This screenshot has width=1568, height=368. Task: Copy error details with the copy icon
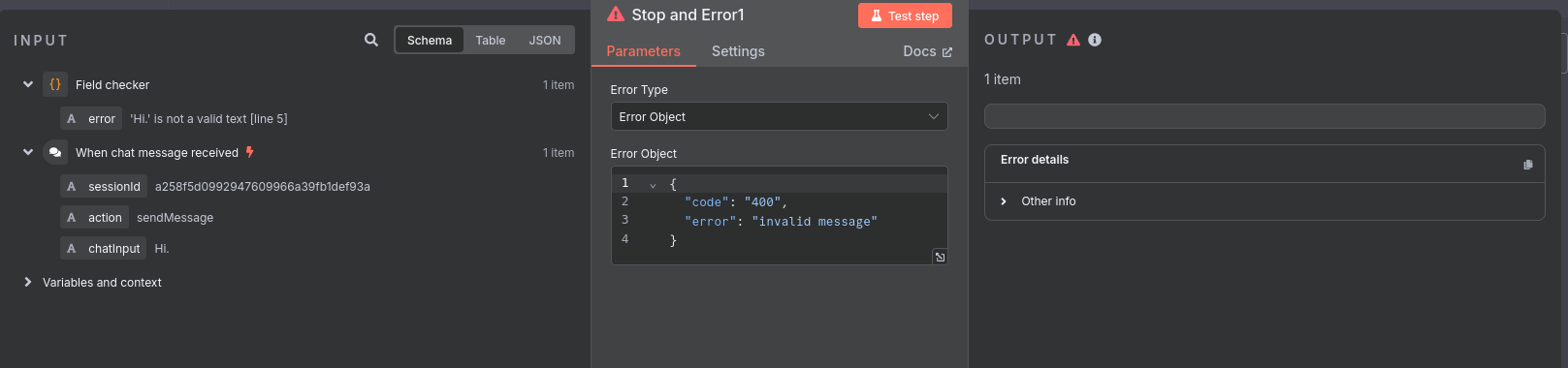coord(1528,165)
